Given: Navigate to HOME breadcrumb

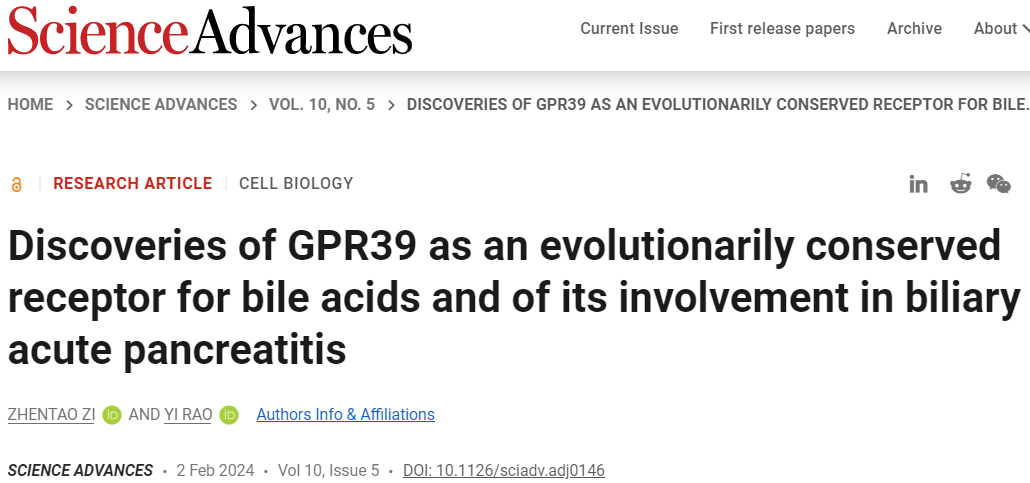Looking at the screenshot, I should point(30,104).
